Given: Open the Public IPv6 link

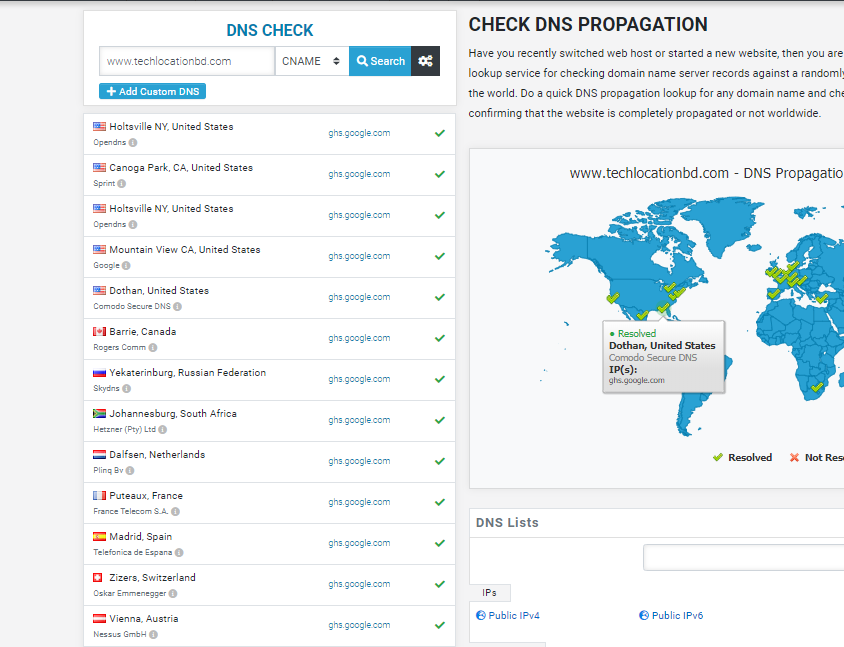Looking at the screenshot, I should pos(676,616).
